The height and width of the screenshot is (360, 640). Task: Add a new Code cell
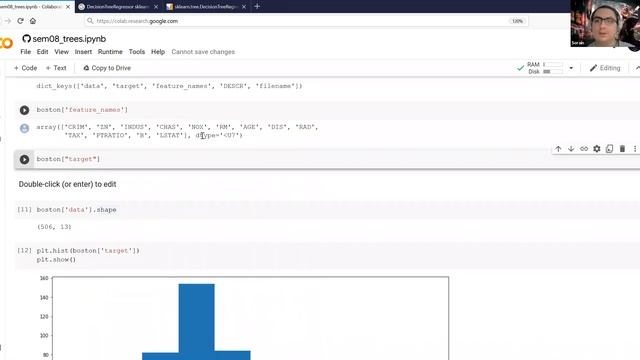pyautogui.click(x=25, y=68)
